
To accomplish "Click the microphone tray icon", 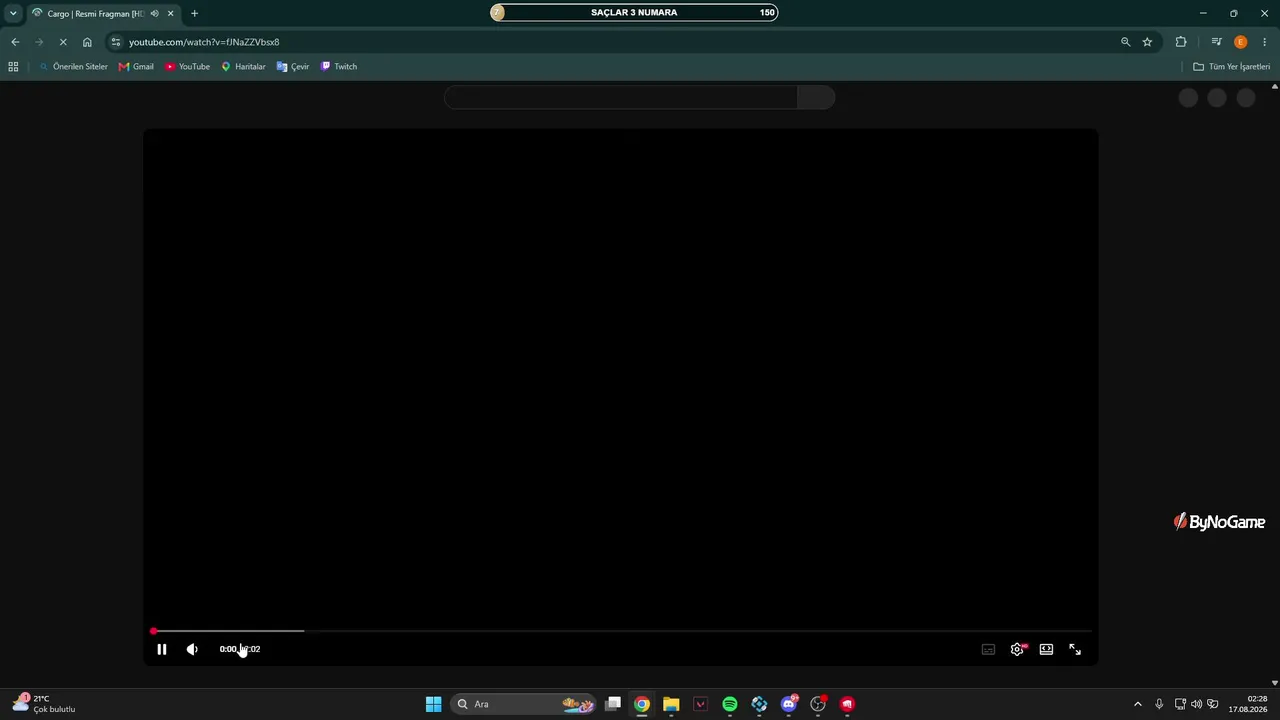I will (x=1159, y=704).
